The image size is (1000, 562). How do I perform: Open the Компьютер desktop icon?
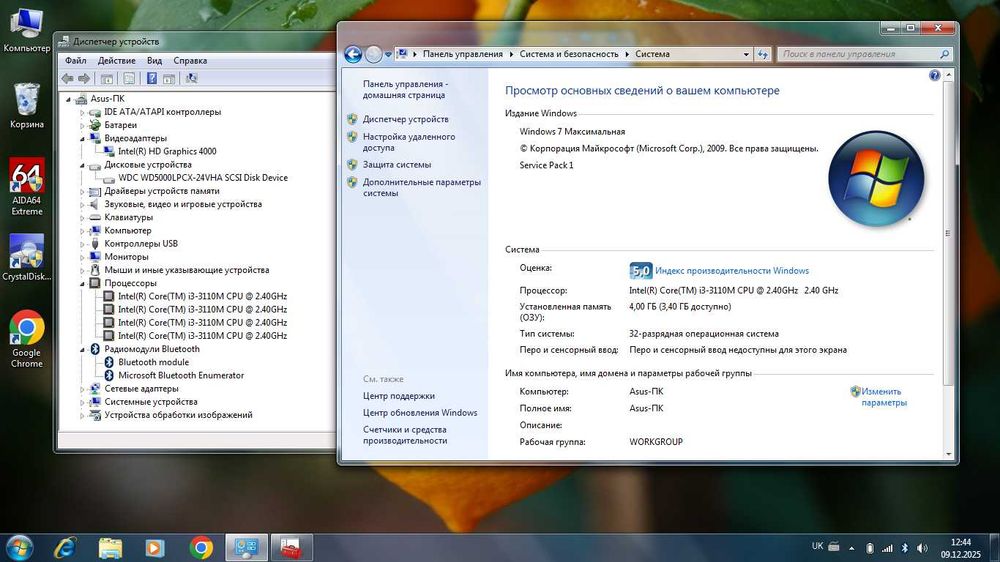(x=27, y=29)
